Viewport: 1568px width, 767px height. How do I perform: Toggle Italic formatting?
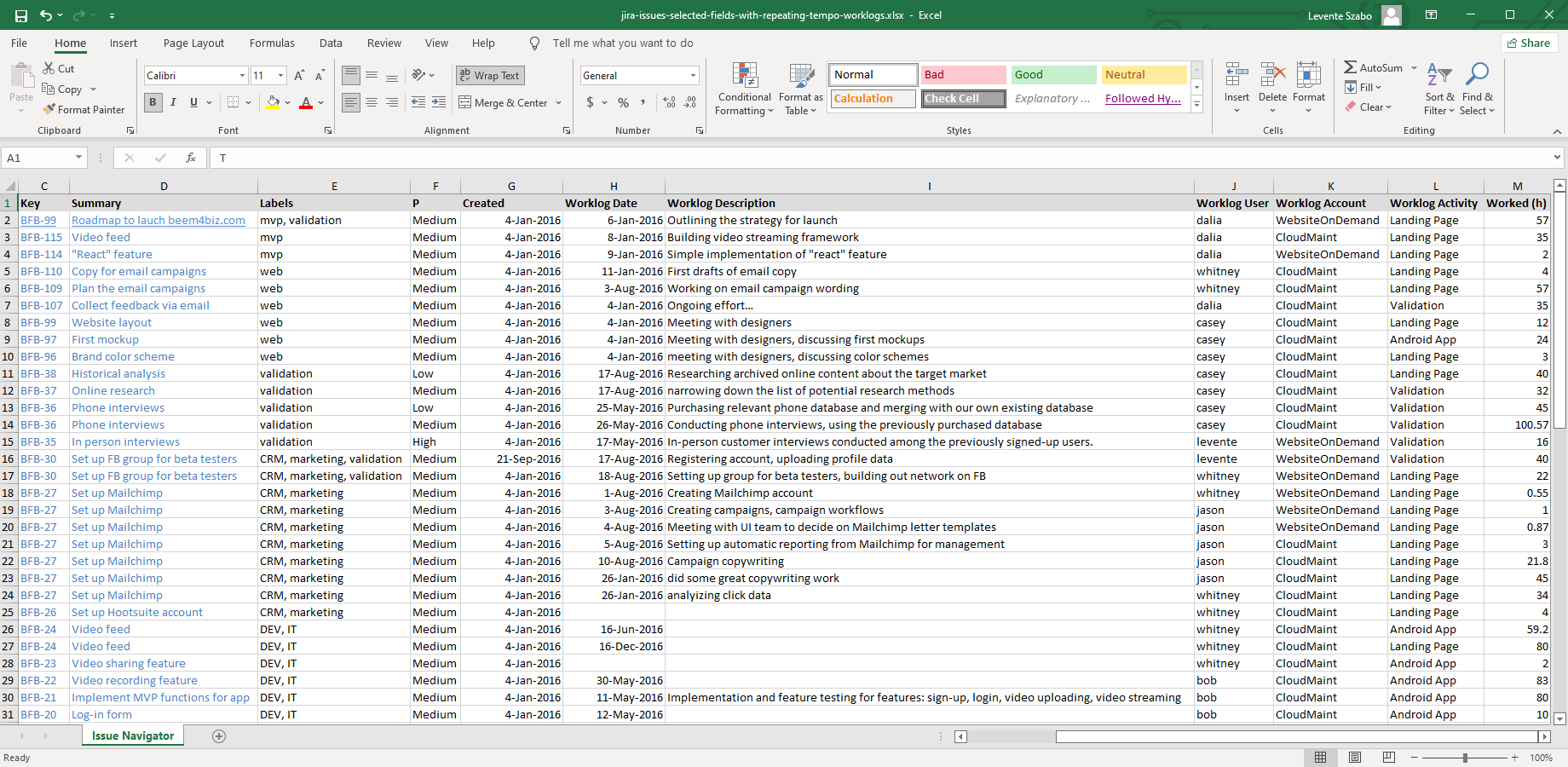pyautogui.click(x=173, y=102)
